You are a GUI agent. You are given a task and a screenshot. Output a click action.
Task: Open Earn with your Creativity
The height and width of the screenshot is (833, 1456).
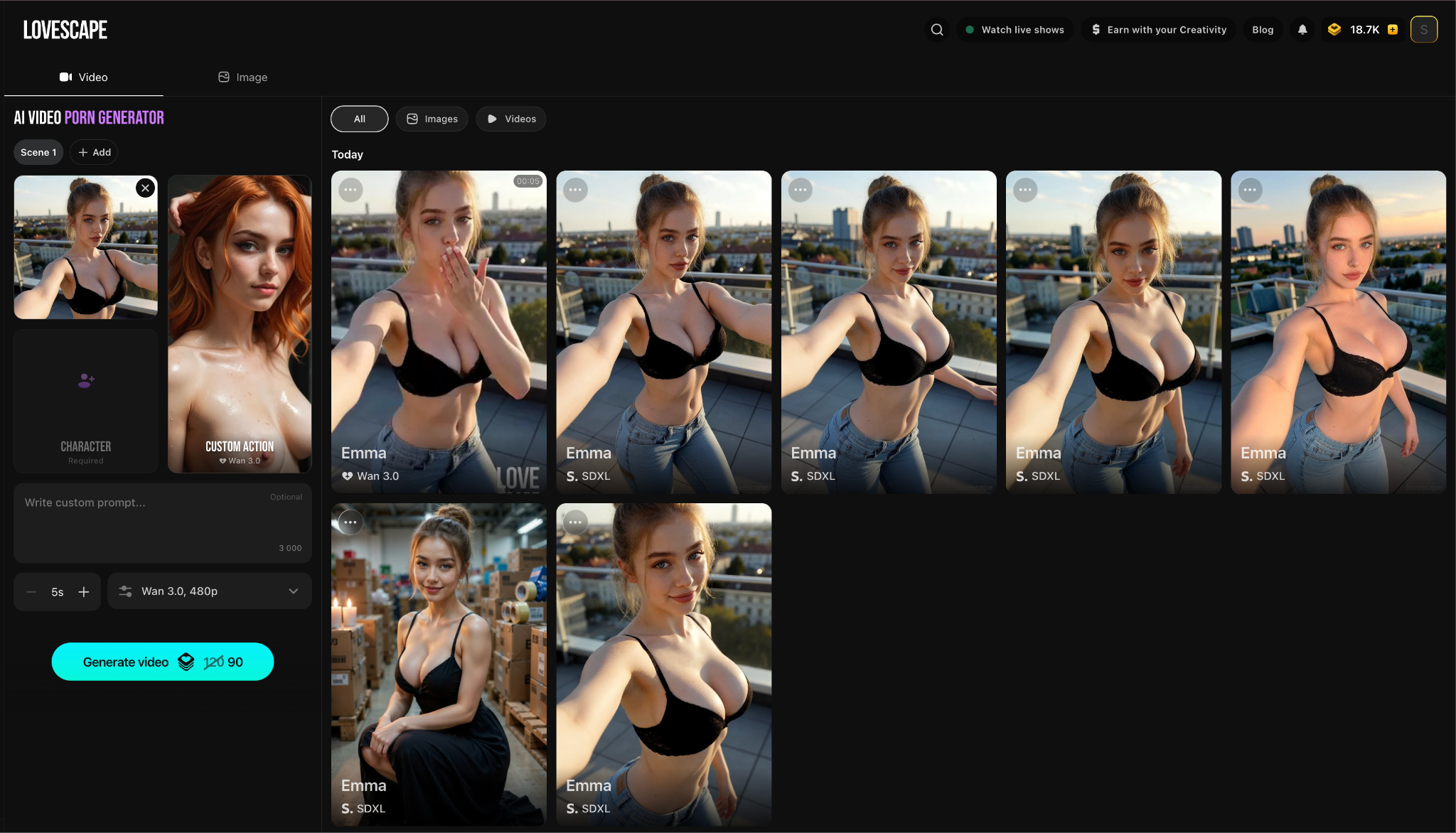click(x=1159, y=29)
